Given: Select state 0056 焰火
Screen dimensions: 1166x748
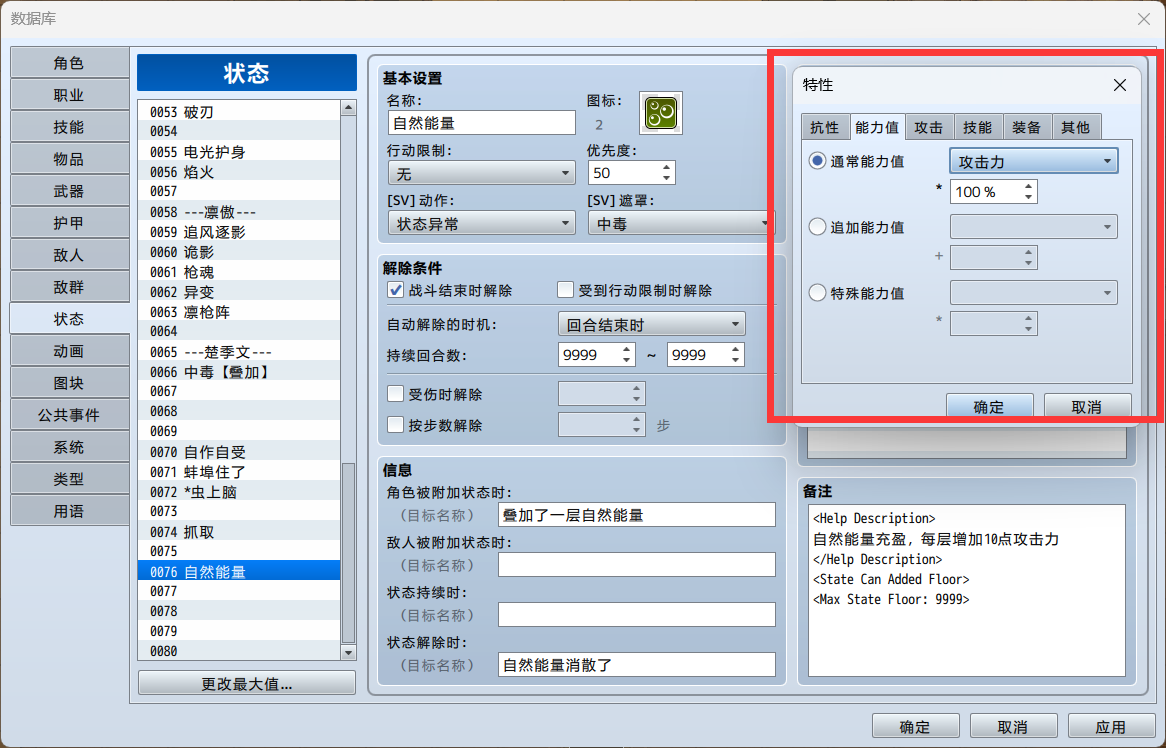Looking at the screenshot, I should pyautogui.click(x=239, y=172).
